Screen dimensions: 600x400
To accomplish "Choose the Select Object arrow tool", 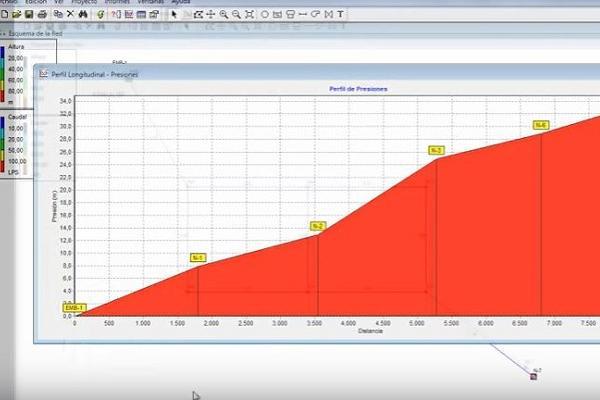I will (x=174, y=15).
